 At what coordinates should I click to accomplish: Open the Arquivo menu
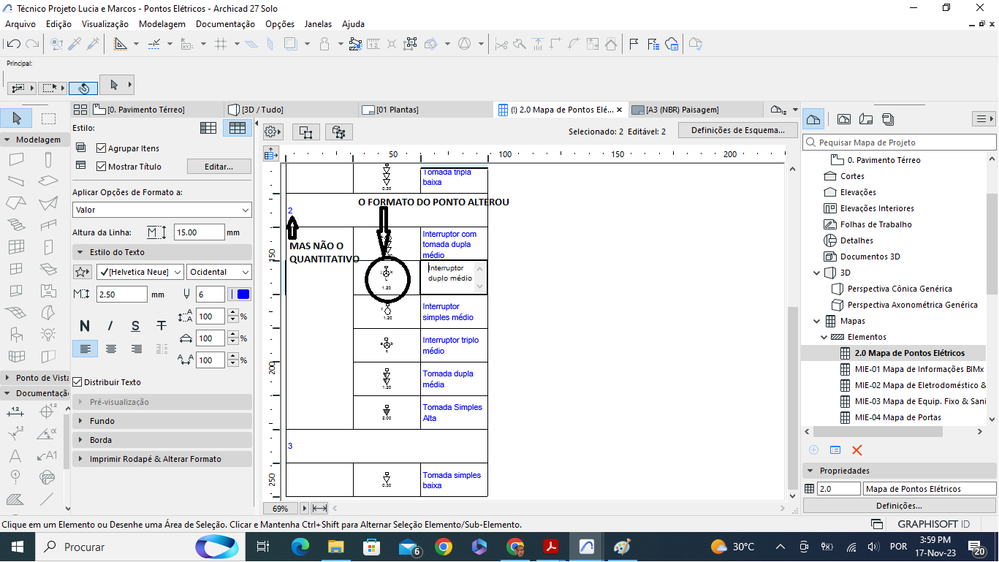(20, 24)
